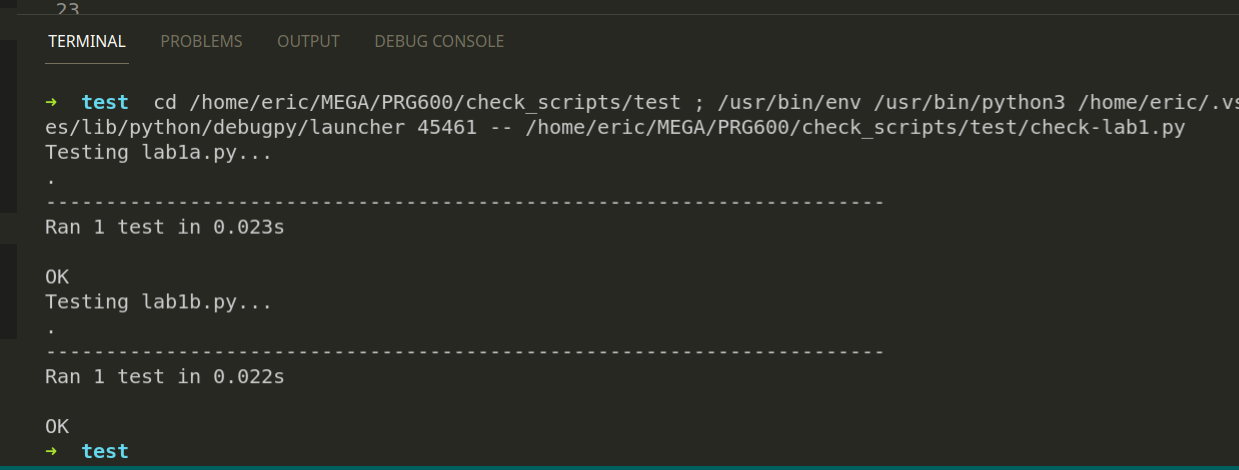This screenshot has width=1239, height=470.
Task: Click the dashed separator below lab1b test
Action: tap(464, 352)
